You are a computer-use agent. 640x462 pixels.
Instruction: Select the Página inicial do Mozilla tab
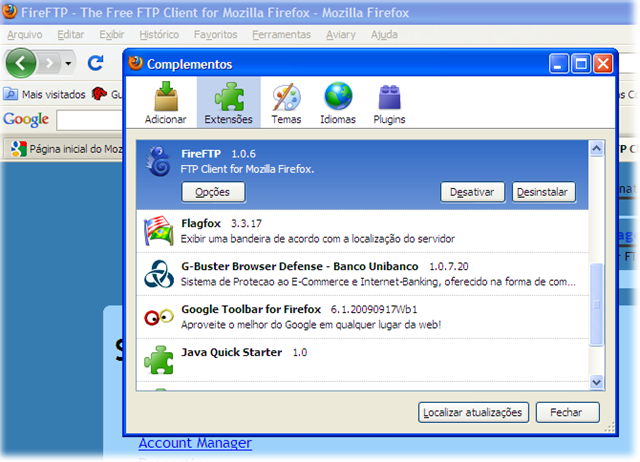pyautogui.click(x=65, y=149)
